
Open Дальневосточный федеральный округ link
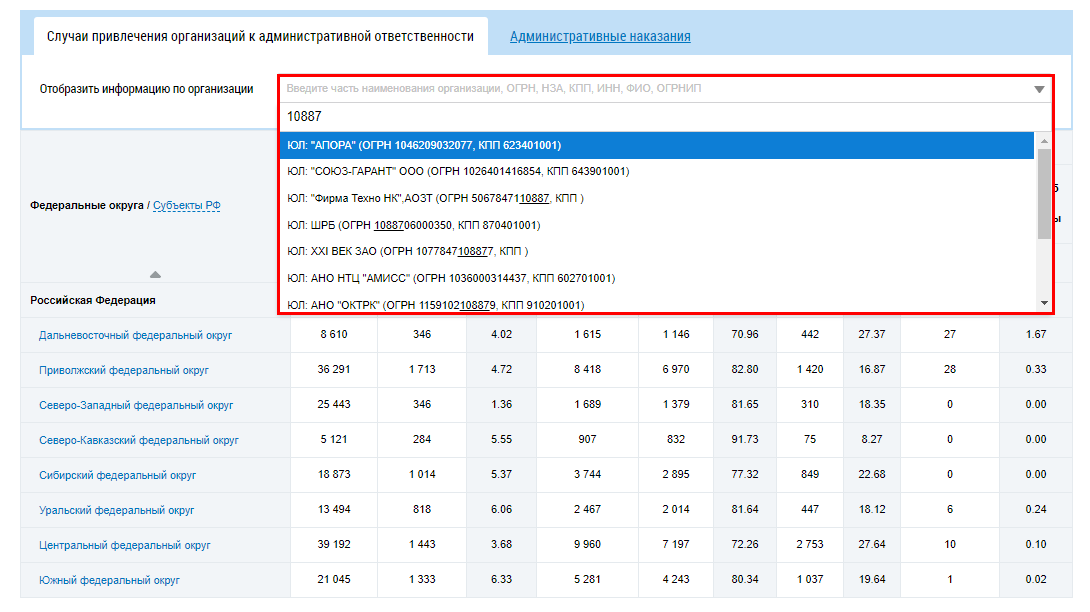point(135,335)
